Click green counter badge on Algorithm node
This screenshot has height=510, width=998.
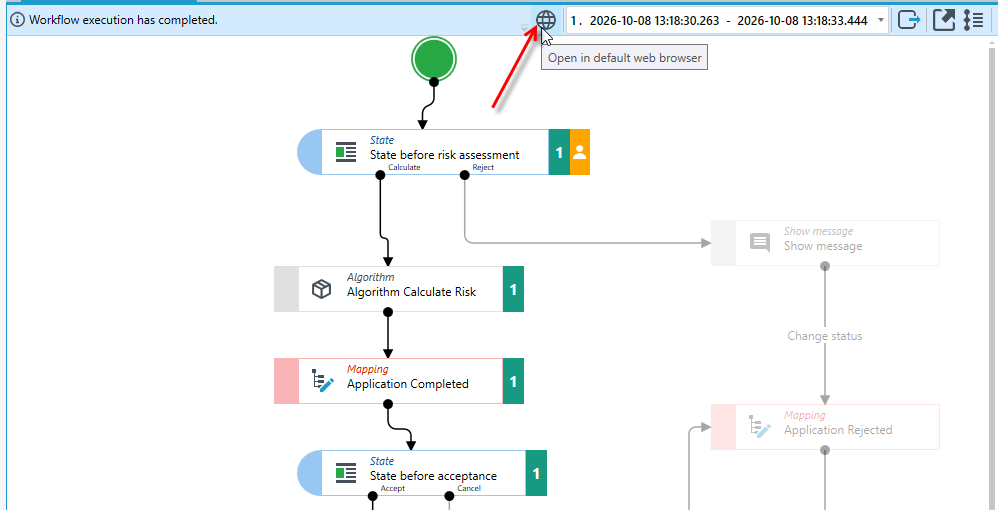pyautogui.click(x=513, y=289)
